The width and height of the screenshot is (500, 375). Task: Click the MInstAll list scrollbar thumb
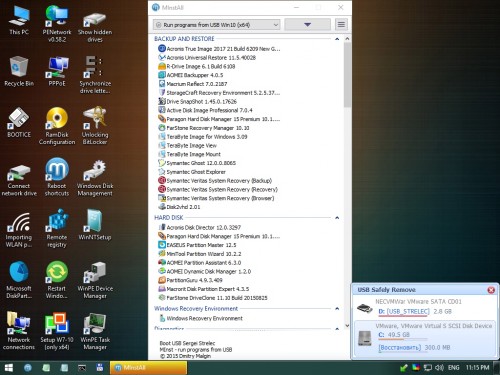pyautogui.click(x=347, y=75)
